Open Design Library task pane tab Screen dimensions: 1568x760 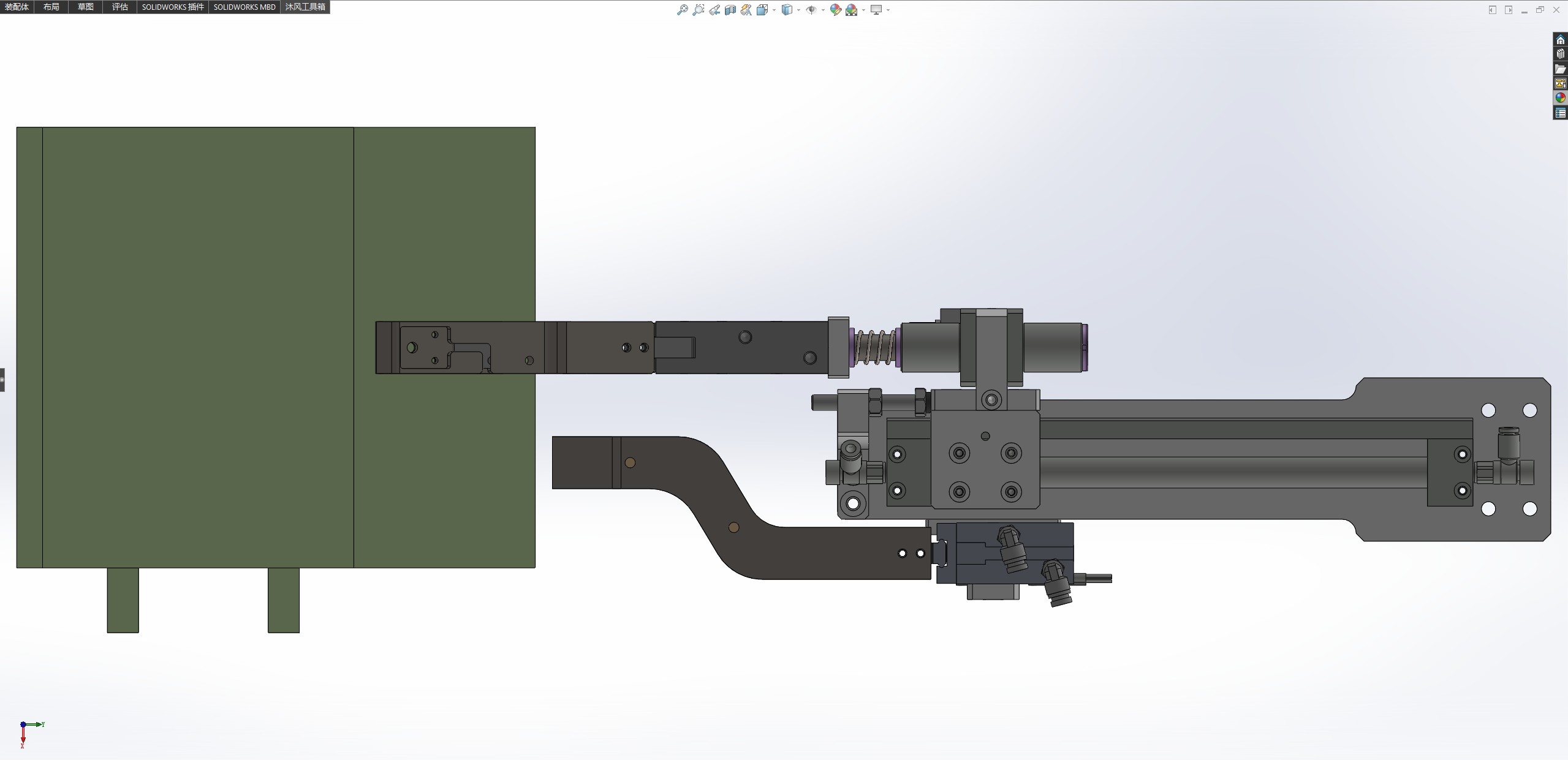click(x=1560, y=54)
